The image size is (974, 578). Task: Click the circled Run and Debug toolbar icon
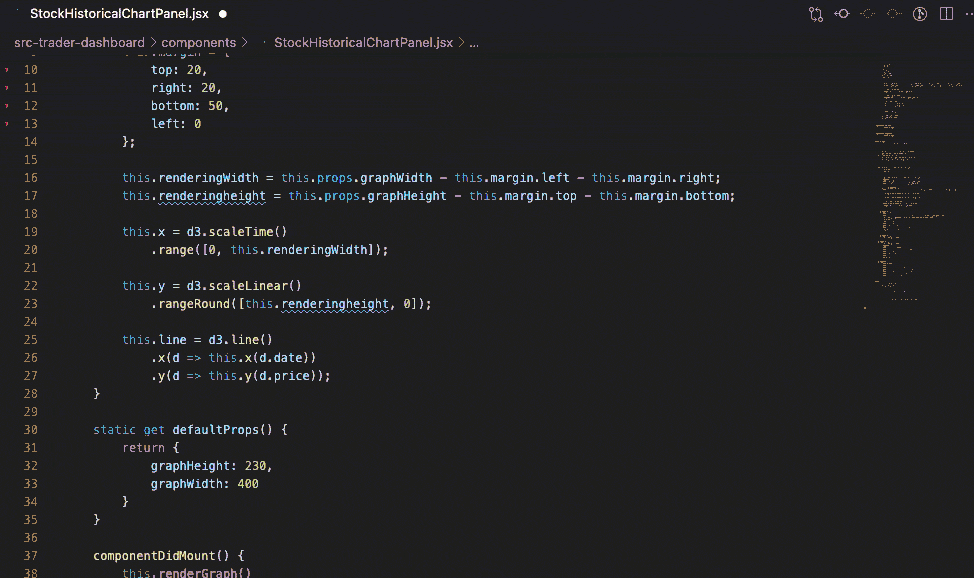click(x=920, y=14)
